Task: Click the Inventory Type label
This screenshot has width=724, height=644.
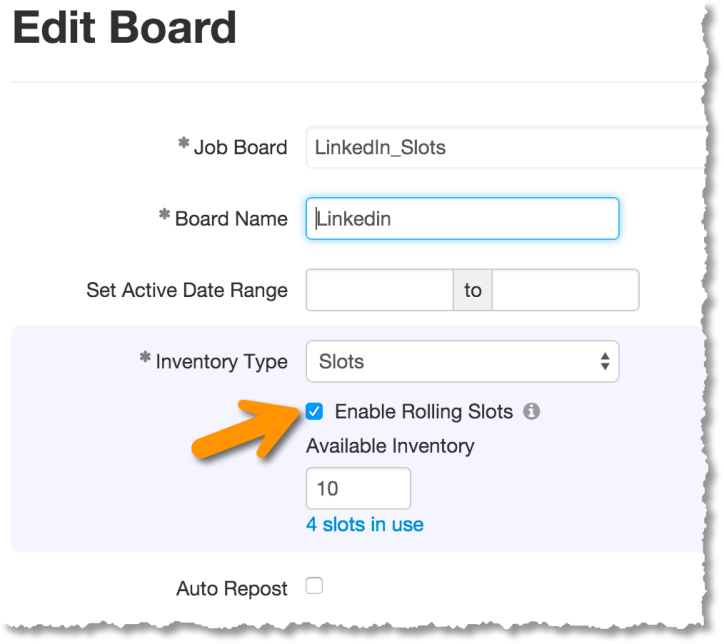Action: click(x=221, y=361)
